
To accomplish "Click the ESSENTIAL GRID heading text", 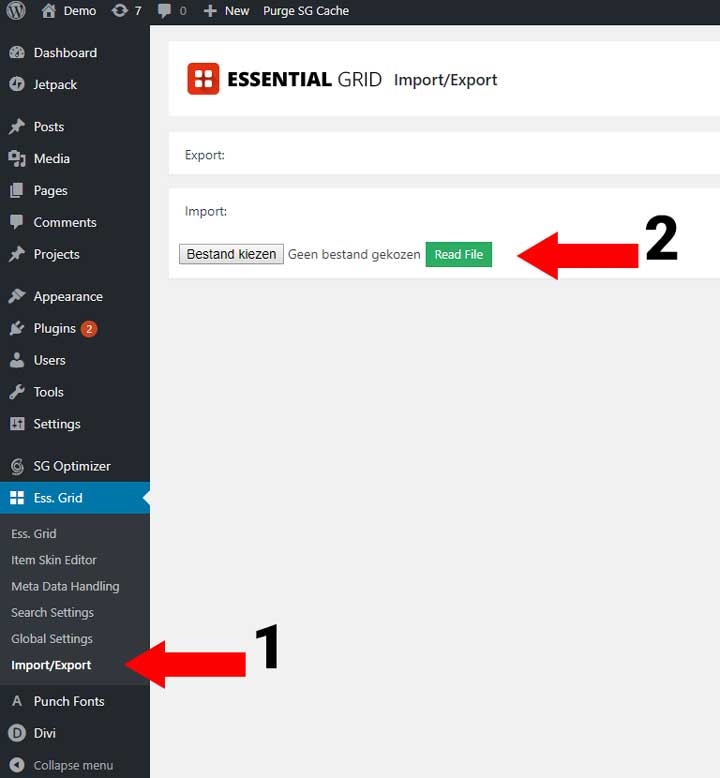I will click(x=304, y=79).
